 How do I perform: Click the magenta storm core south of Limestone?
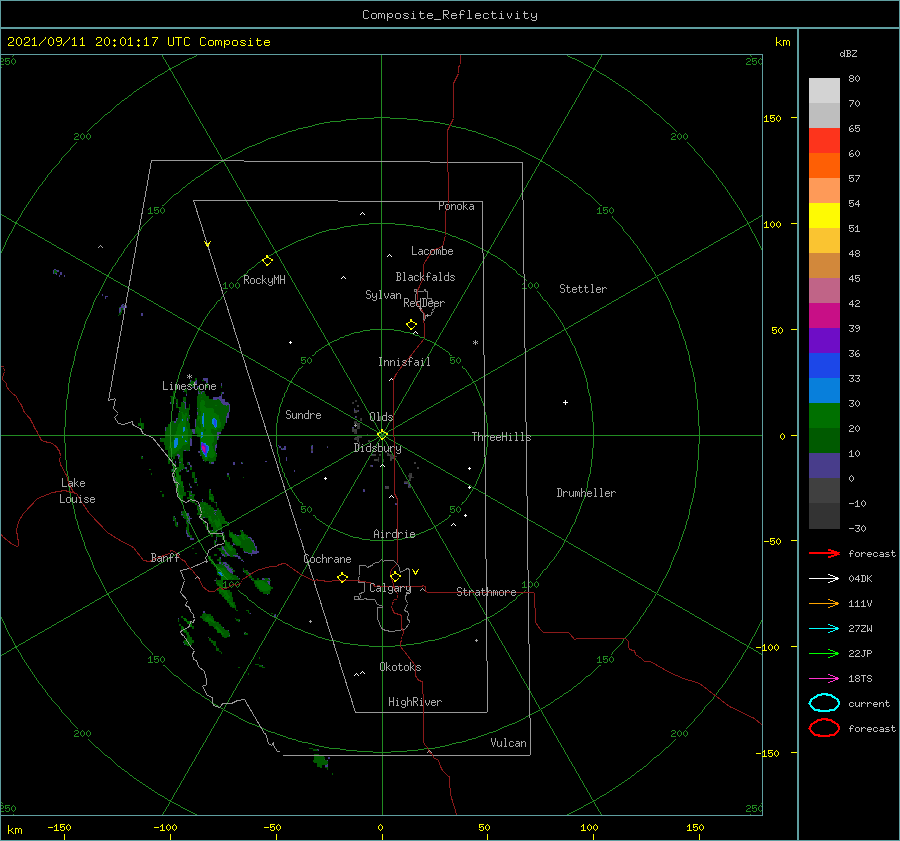(x=204, y=448)
